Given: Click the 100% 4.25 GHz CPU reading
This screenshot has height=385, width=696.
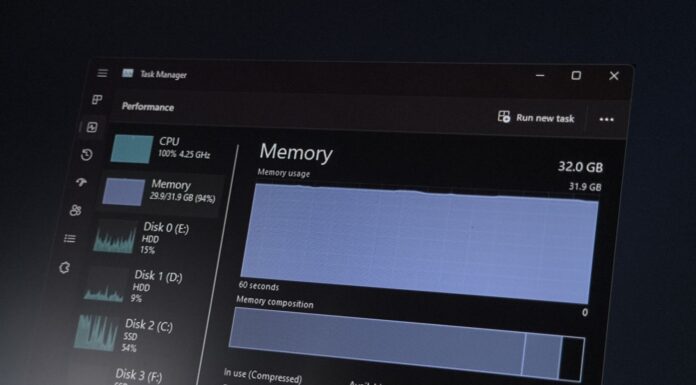Looking at the screenshot, I should click(x=184, y=155).
